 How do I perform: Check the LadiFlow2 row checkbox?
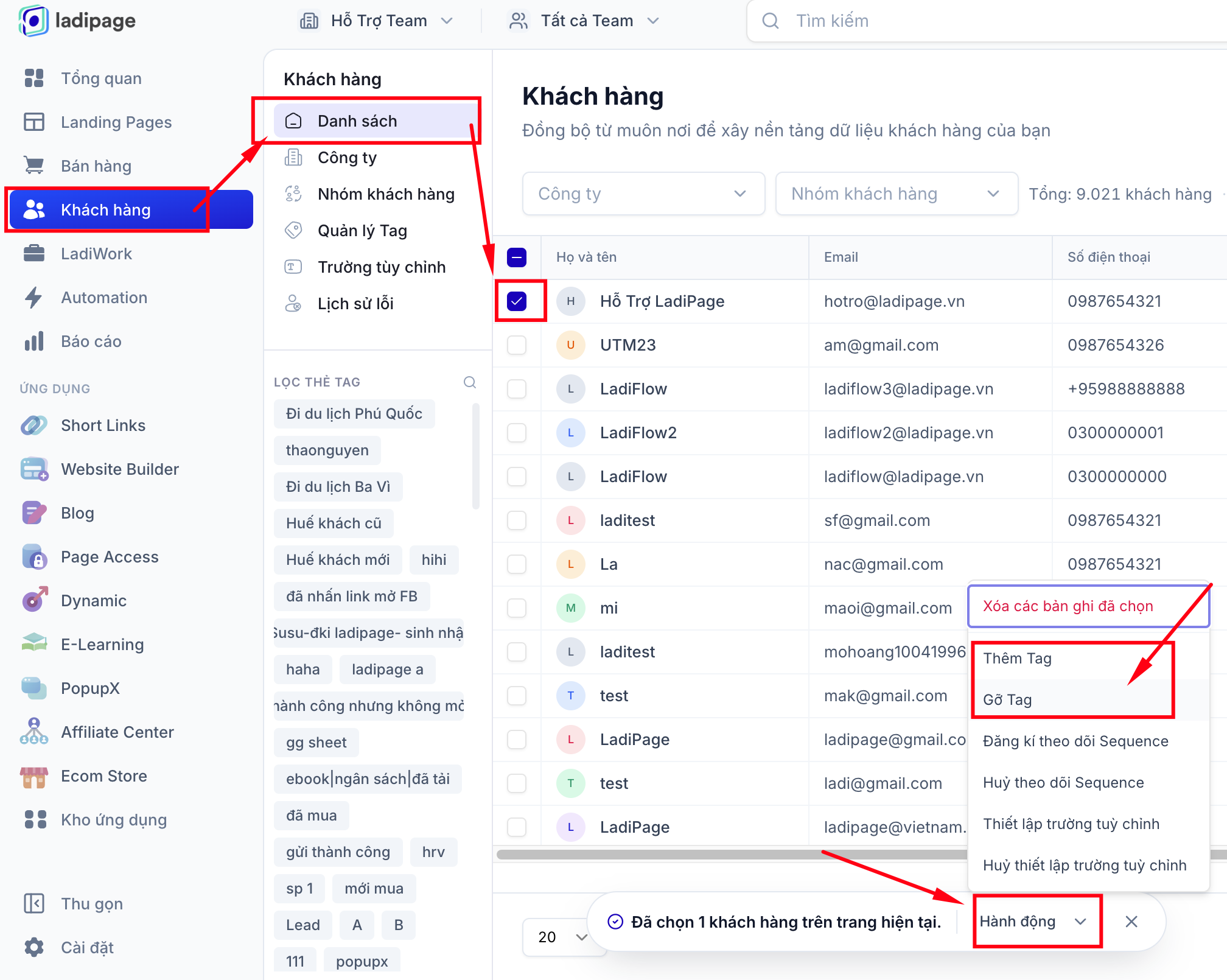click(517, 433)
